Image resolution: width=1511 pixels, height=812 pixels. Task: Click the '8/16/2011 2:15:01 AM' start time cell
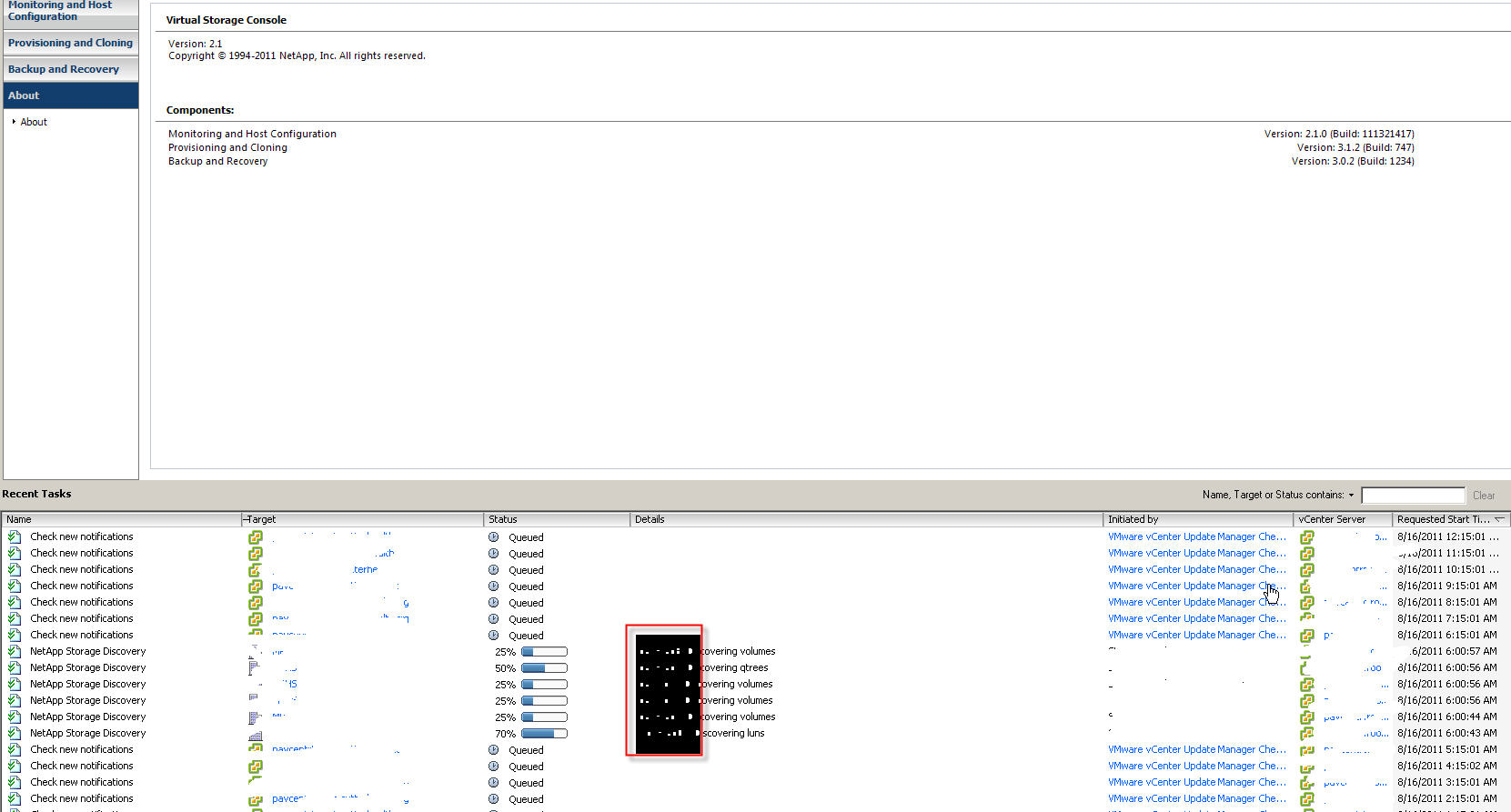point(1447,798)
